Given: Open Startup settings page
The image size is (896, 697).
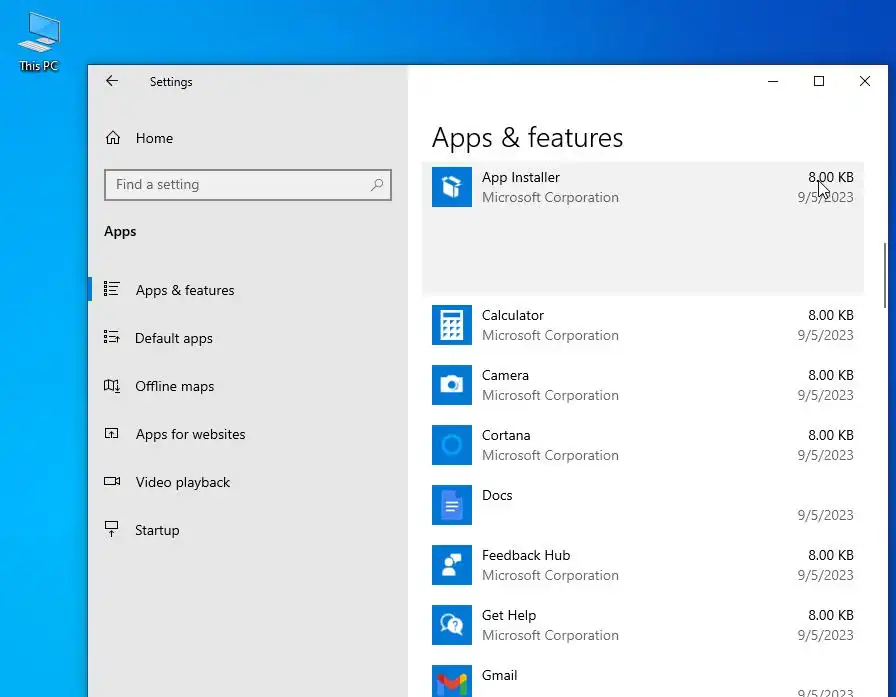Looking at the screenshot, I should pos(248,530).
